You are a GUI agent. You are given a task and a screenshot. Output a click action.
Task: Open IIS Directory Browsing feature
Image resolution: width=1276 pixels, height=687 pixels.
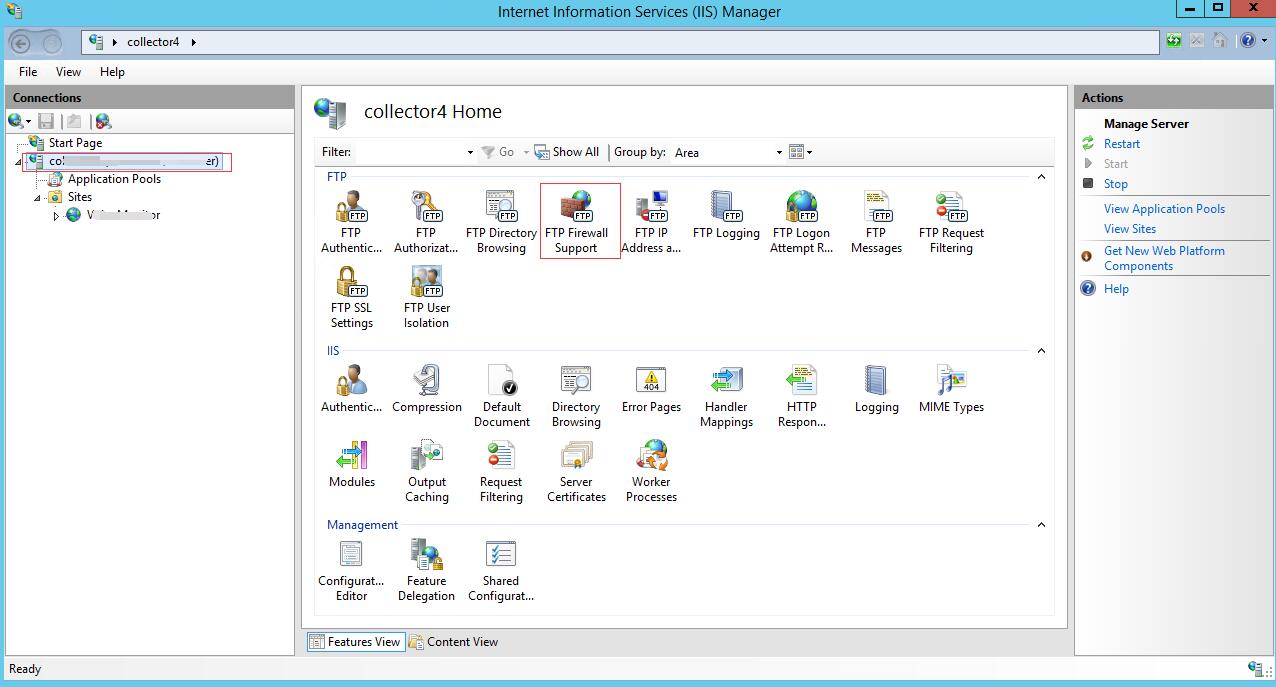576,396
